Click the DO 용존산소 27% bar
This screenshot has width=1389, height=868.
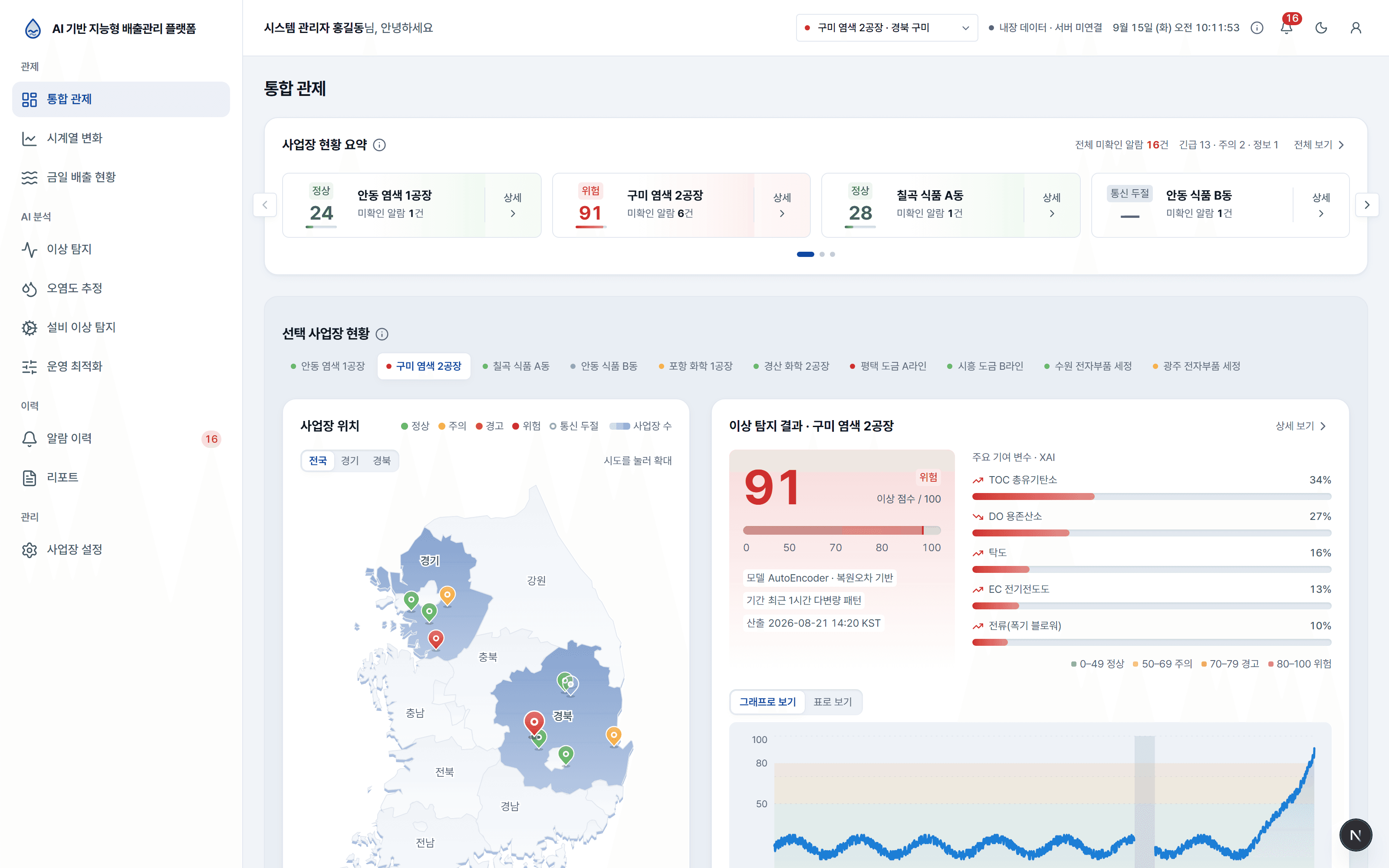pos(1152,533)
